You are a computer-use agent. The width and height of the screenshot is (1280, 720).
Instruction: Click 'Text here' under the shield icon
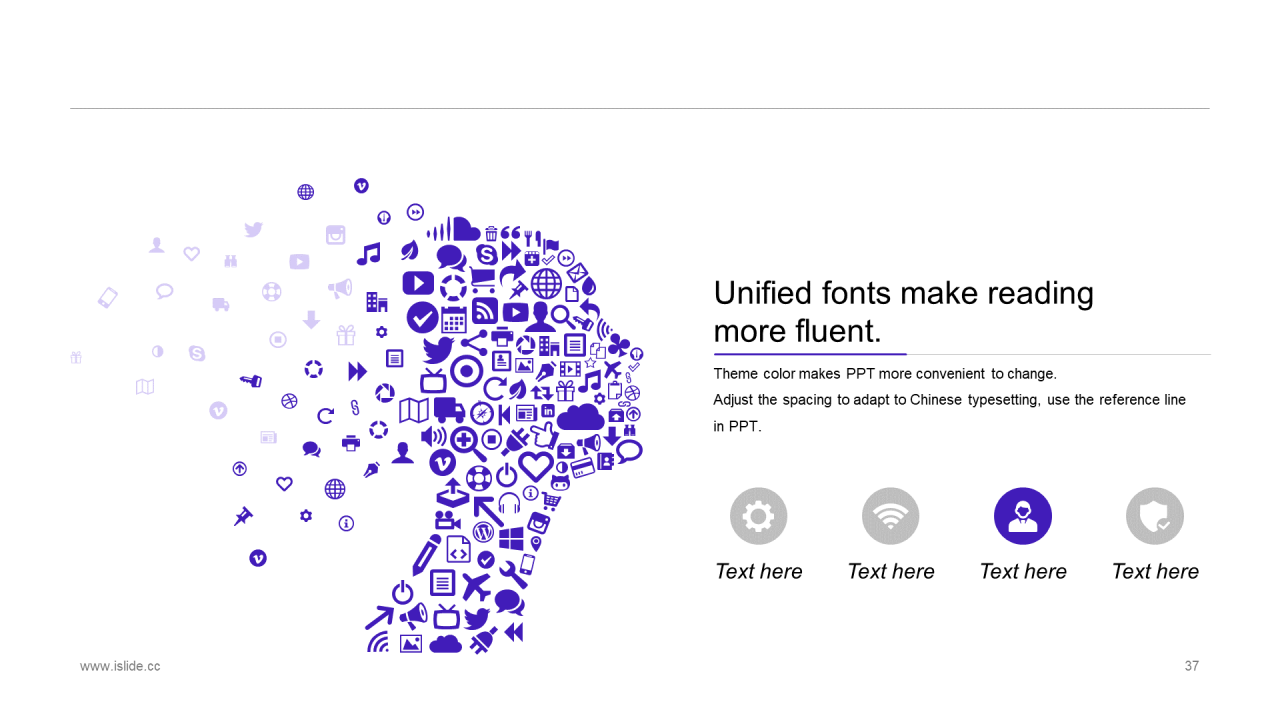pyautogui.click(x=1155, y=571)
